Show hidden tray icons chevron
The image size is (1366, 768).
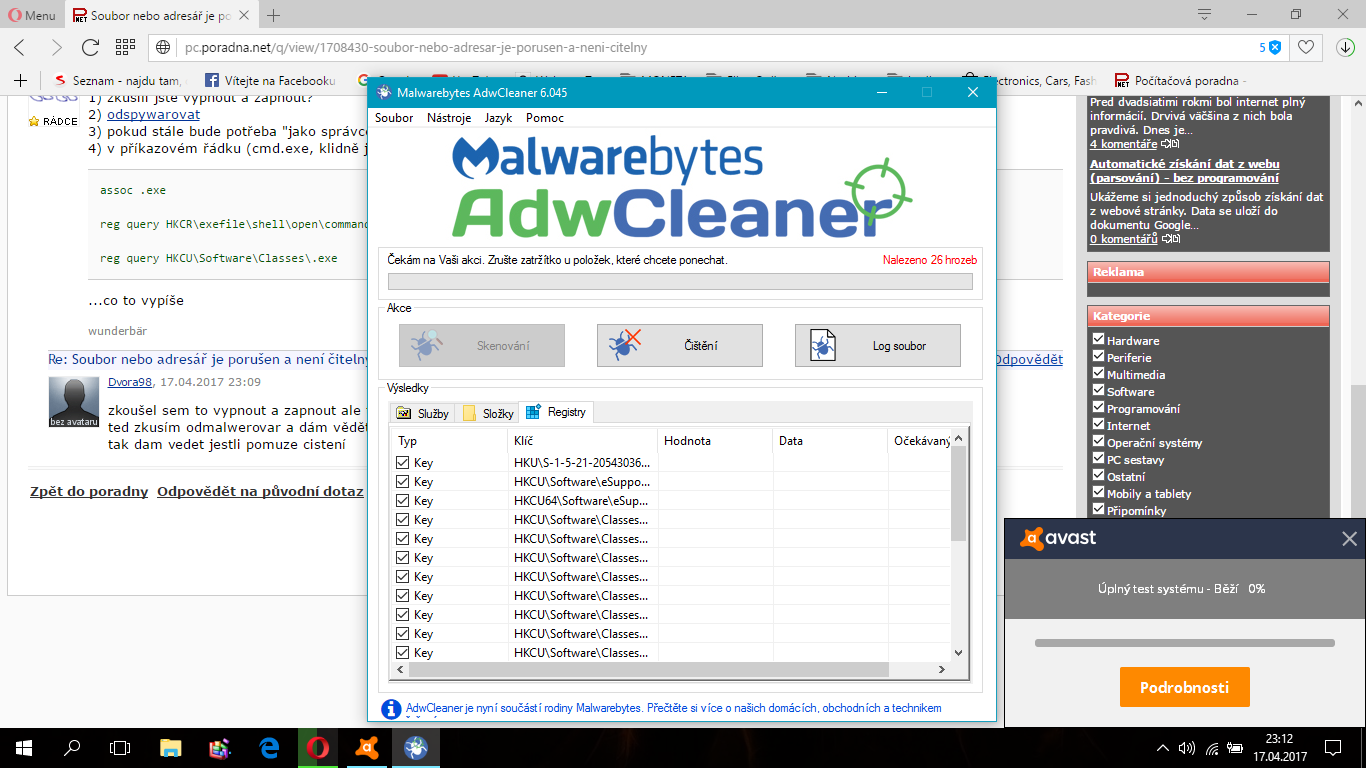click(1163, 747)
